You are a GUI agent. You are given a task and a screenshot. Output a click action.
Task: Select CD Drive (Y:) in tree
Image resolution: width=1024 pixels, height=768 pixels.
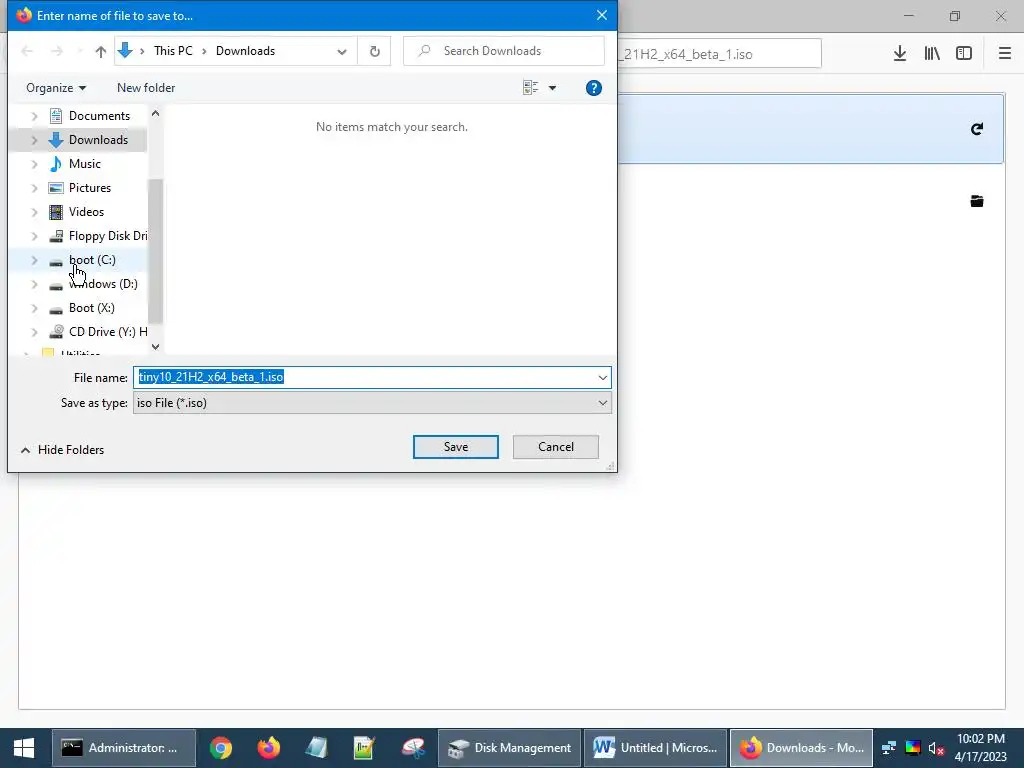tap(108, 332)
